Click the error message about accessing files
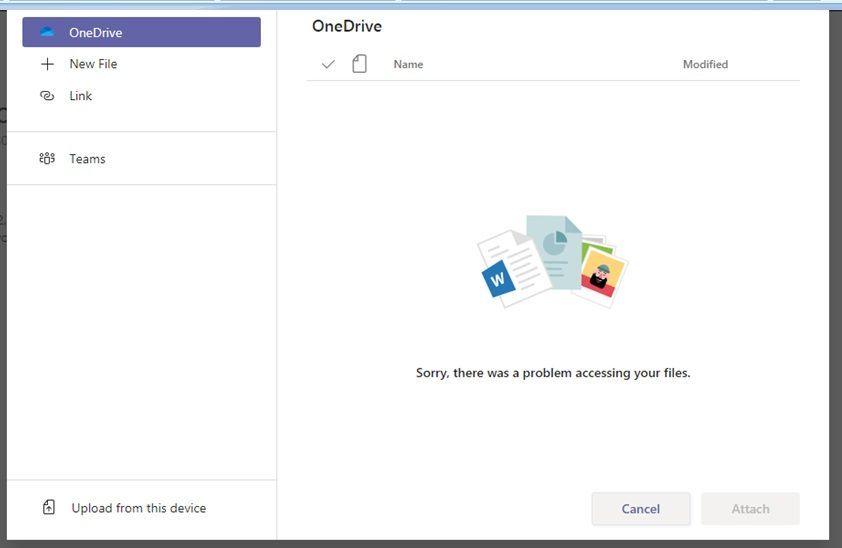 (553, 373)
